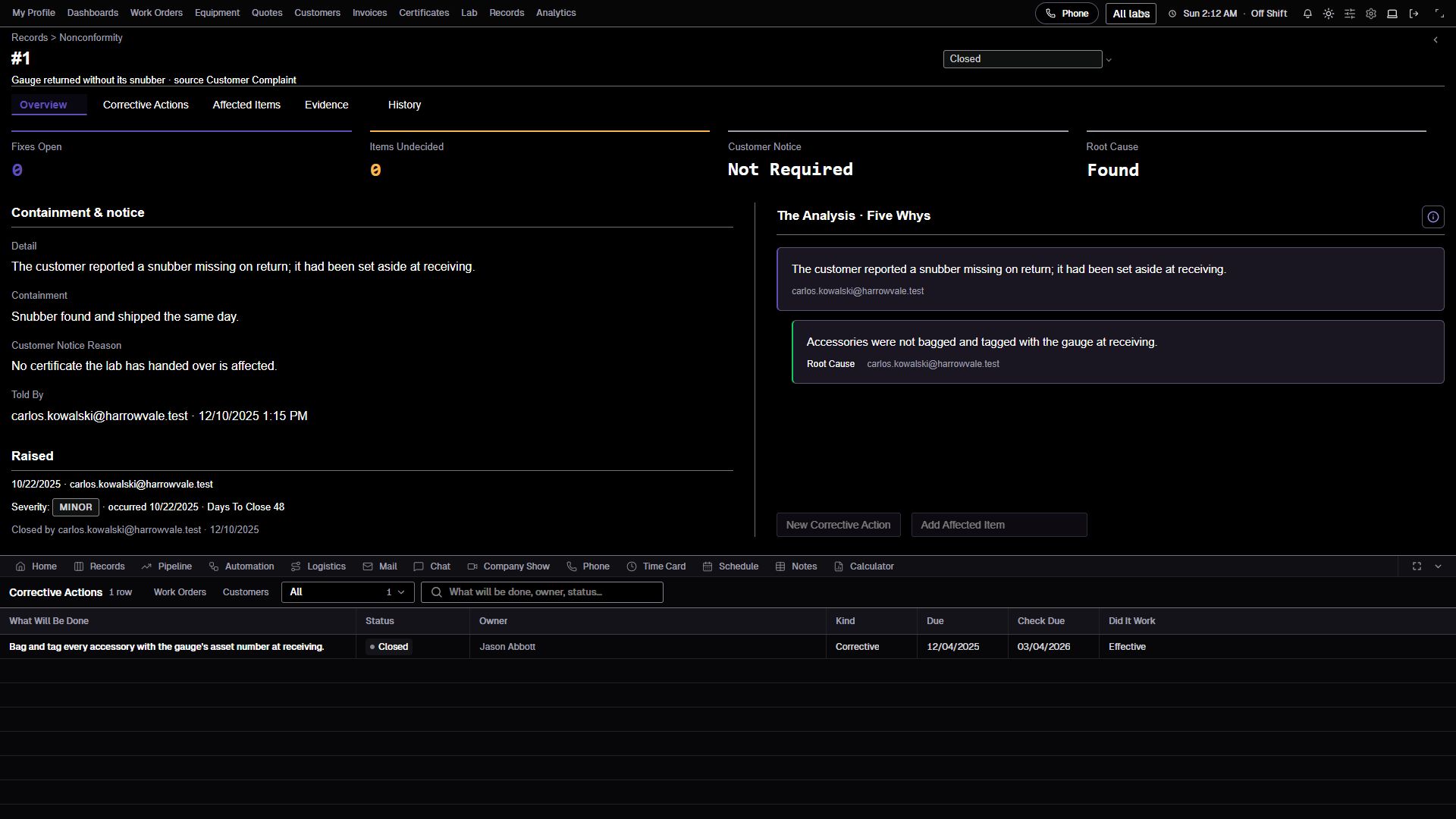1456x819 pixels.
Task: Click the laptop workstation icon
Action: coord(1392,14)
